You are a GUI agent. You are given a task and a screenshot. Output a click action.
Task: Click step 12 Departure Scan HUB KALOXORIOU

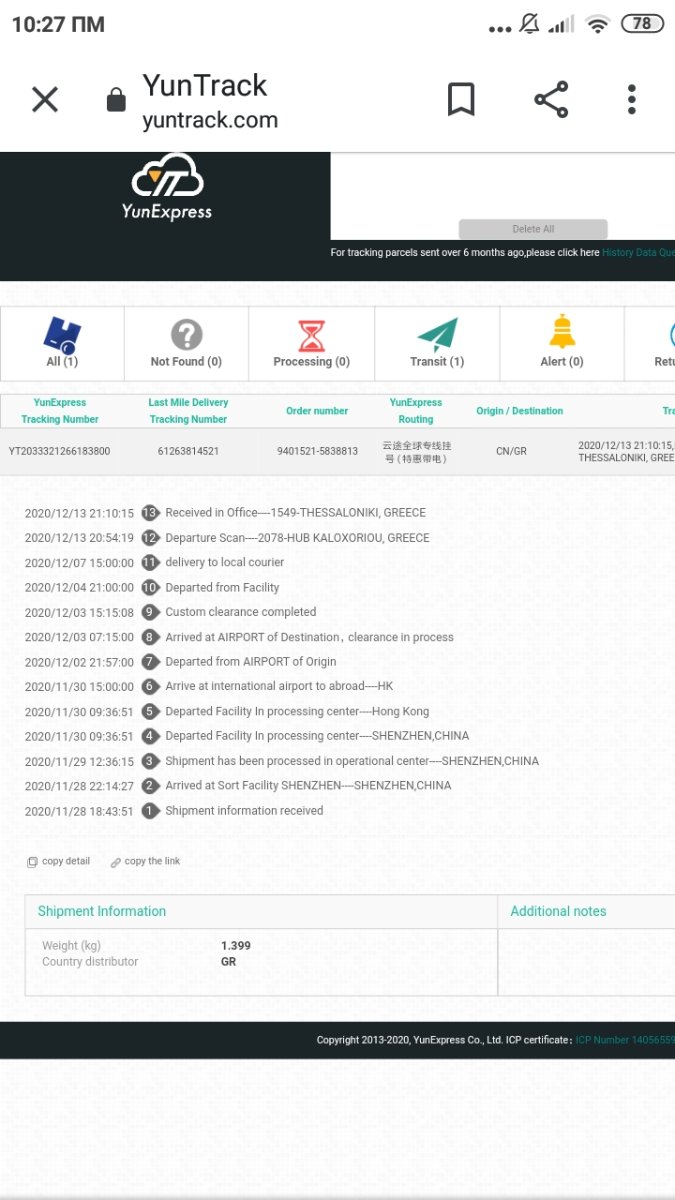point(297,538)
